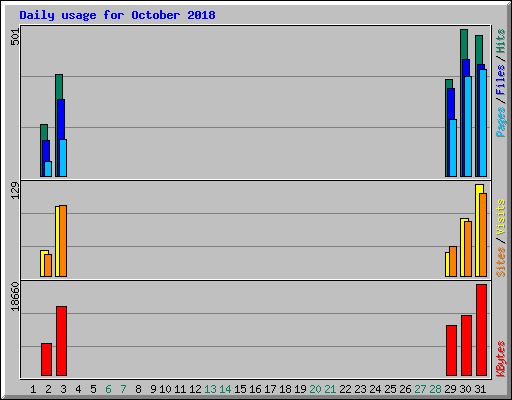Click the 129 axis maximum label
The image size is (512, 400).
[15, 191]
